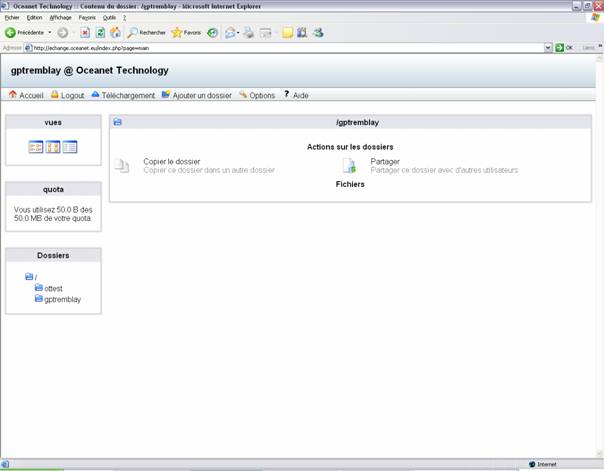Click the Partager action
The height and width of the screenshot is (471, 604).
tap(385, 161)
